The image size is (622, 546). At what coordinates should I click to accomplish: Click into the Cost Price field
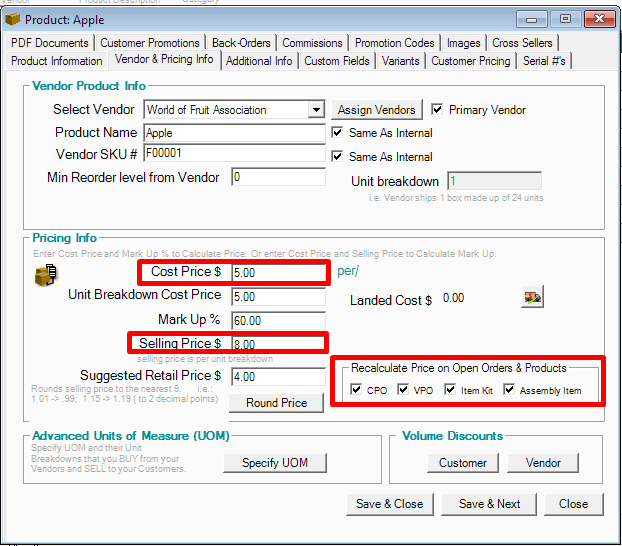[x=277, y=272]
